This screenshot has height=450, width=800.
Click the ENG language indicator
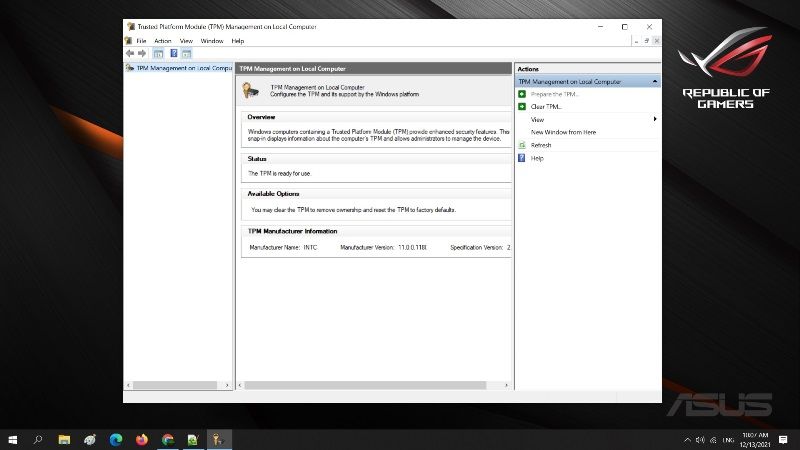728,440
